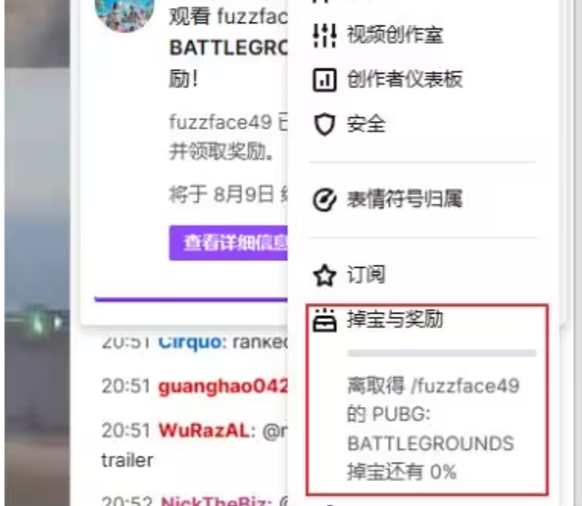This screenshot has width=582, height=506.
Task: Click username Cirquo in chat
Action: click(192, 342)
